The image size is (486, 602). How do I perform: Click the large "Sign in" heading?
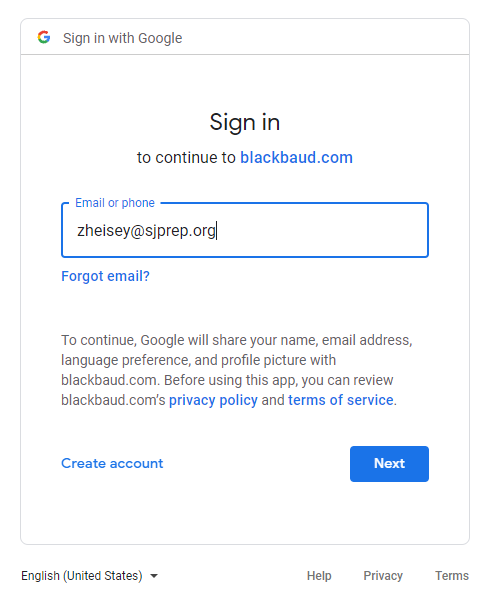click(245, 122)
